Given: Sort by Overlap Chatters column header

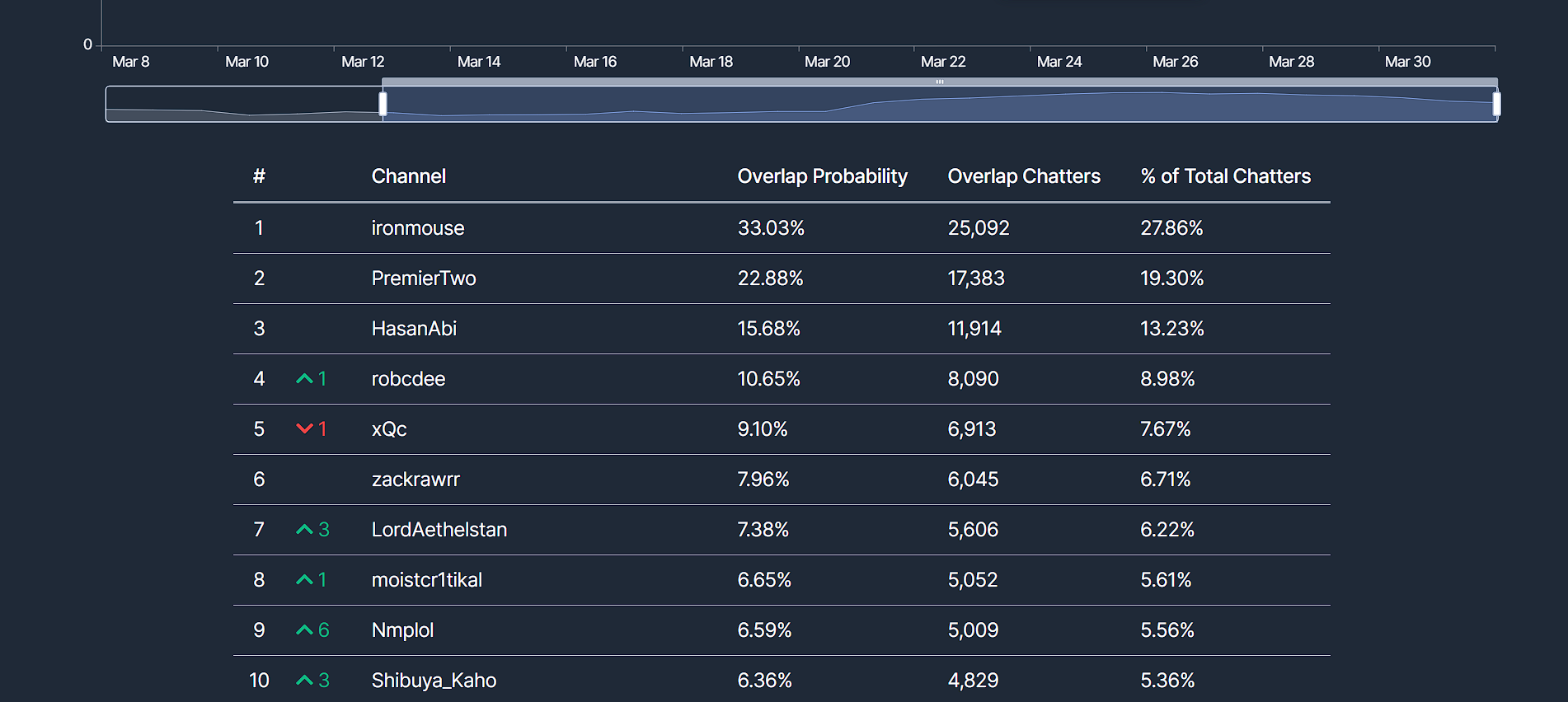Looking at the screenshot, I should pos(1023,176).
